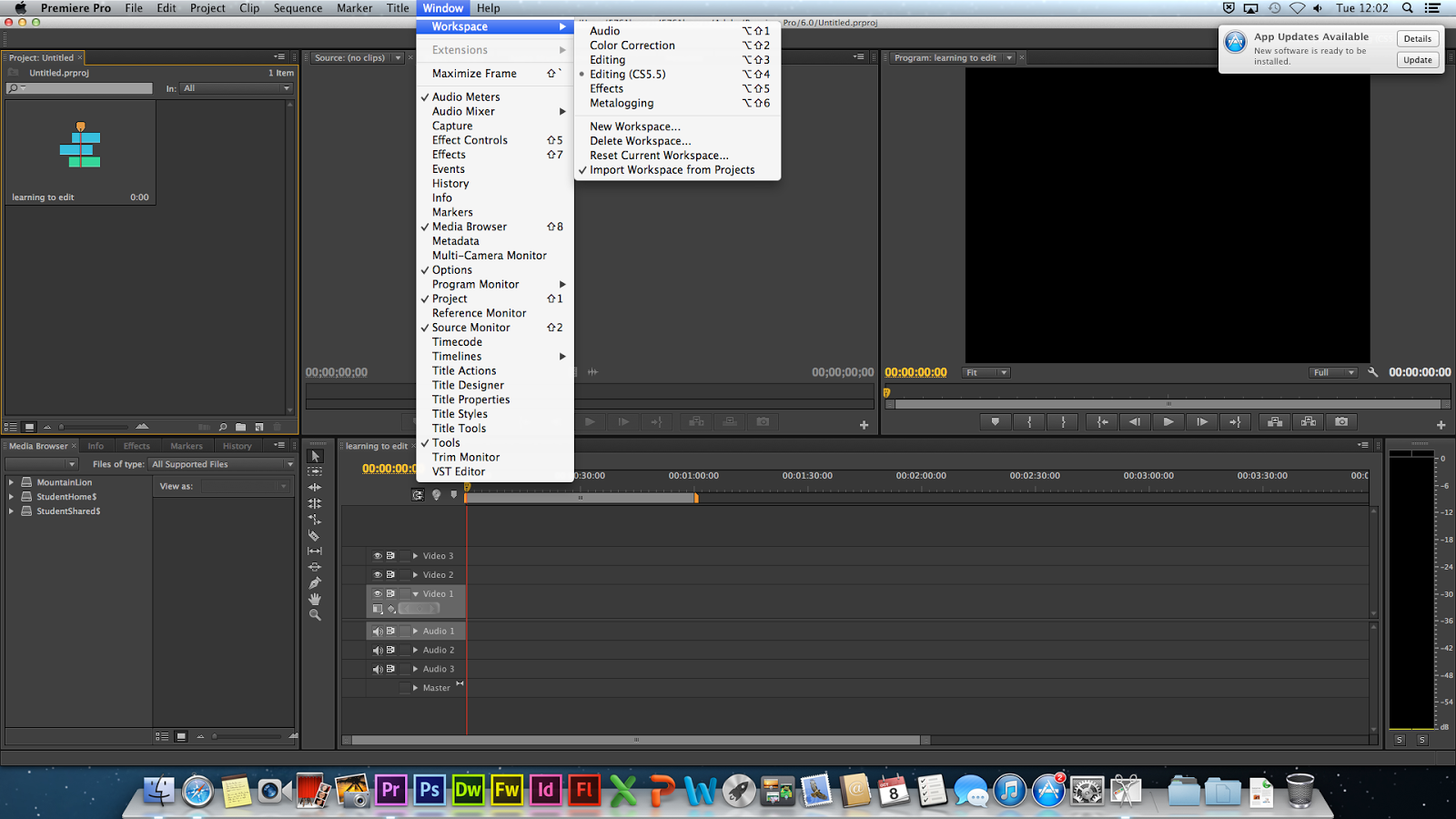1456x819 pixels.
Task: Expand the Video 3 track
Action: coord(415,556)
